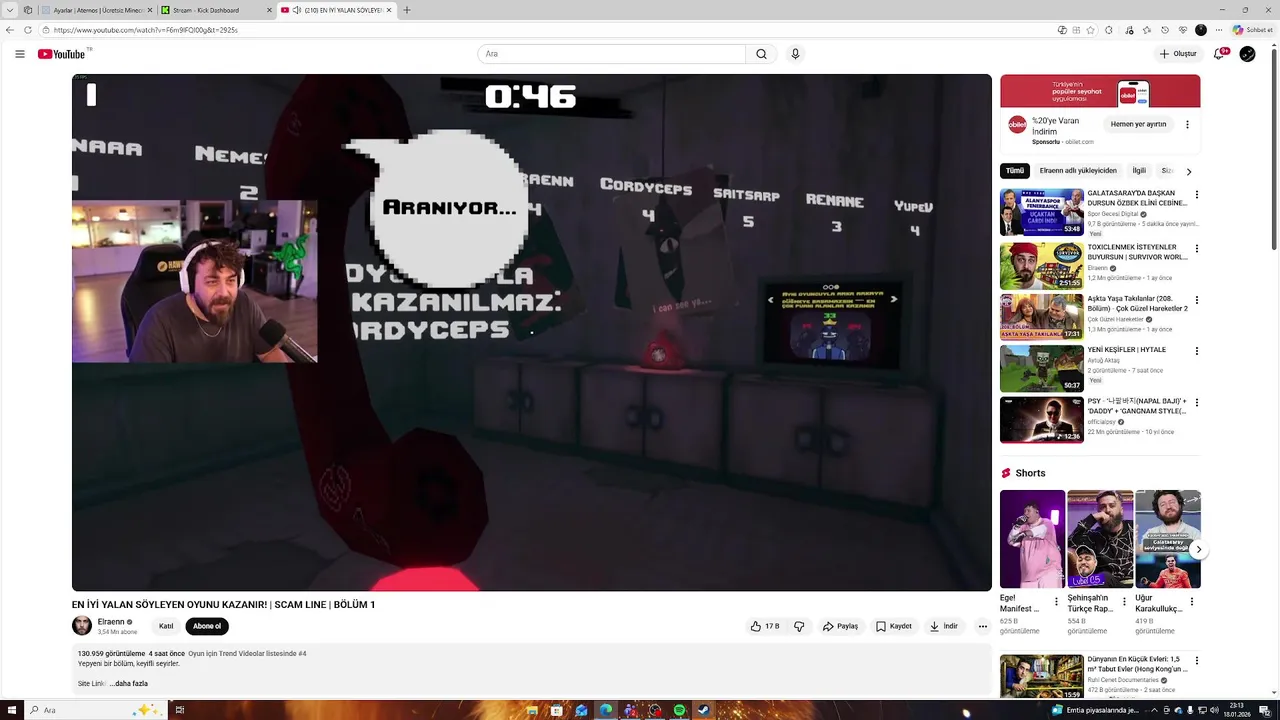This screenshot has height=720, width=1280.
Task: Click the Paylaş share button
Action: (840, 626)
